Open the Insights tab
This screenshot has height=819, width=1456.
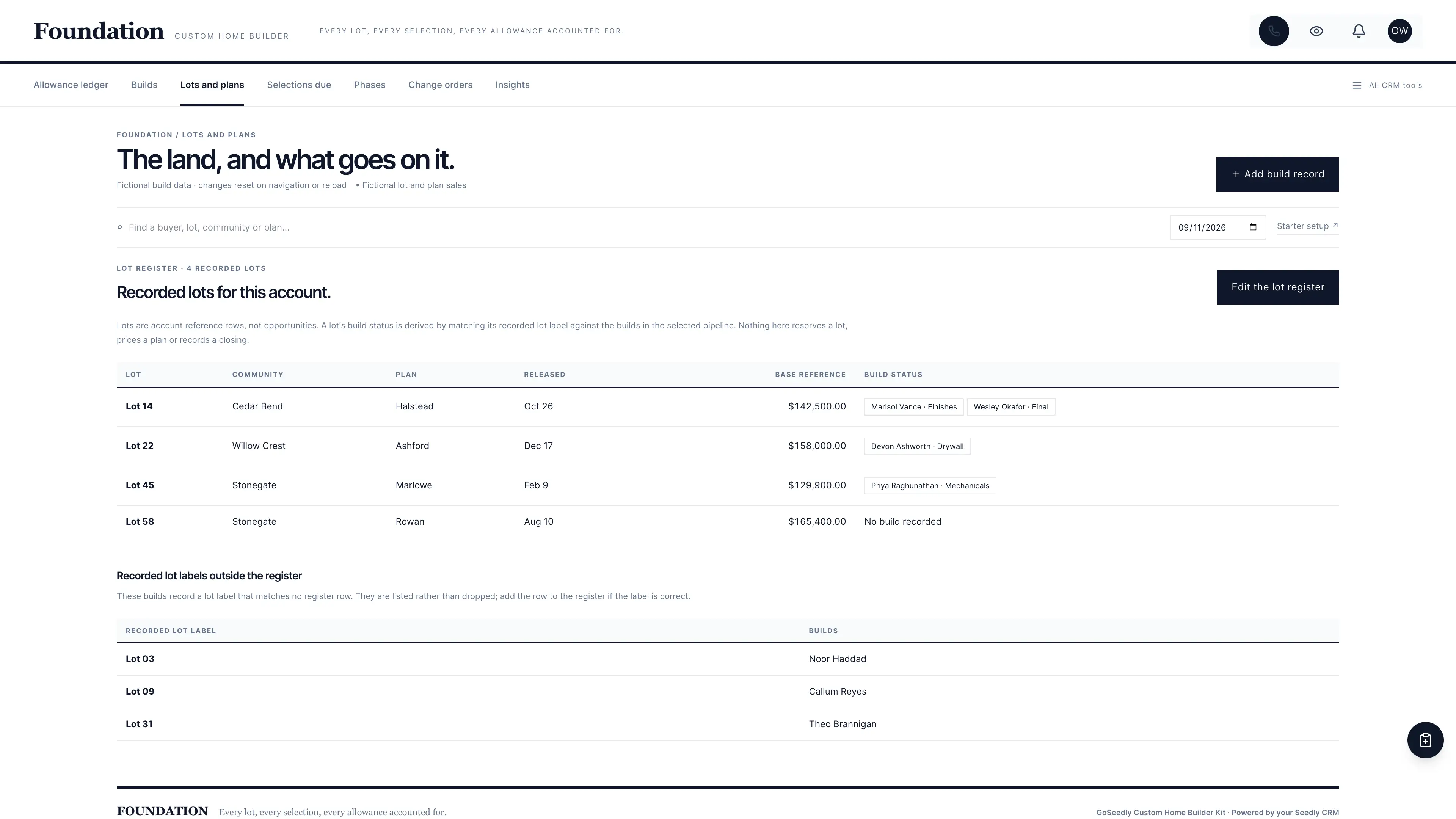[512, 85]
